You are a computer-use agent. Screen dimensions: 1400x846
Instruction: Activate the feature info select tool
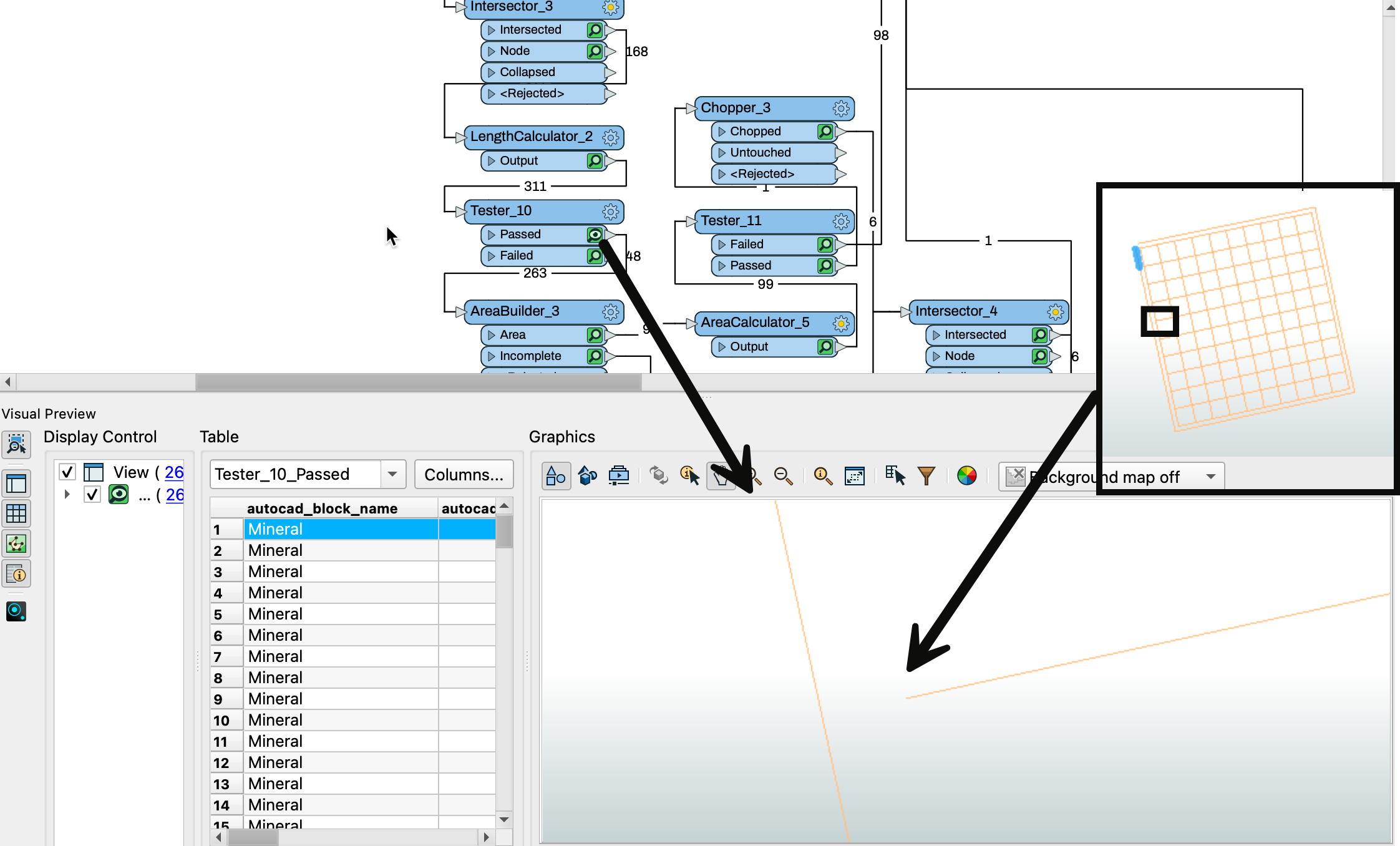689,476
